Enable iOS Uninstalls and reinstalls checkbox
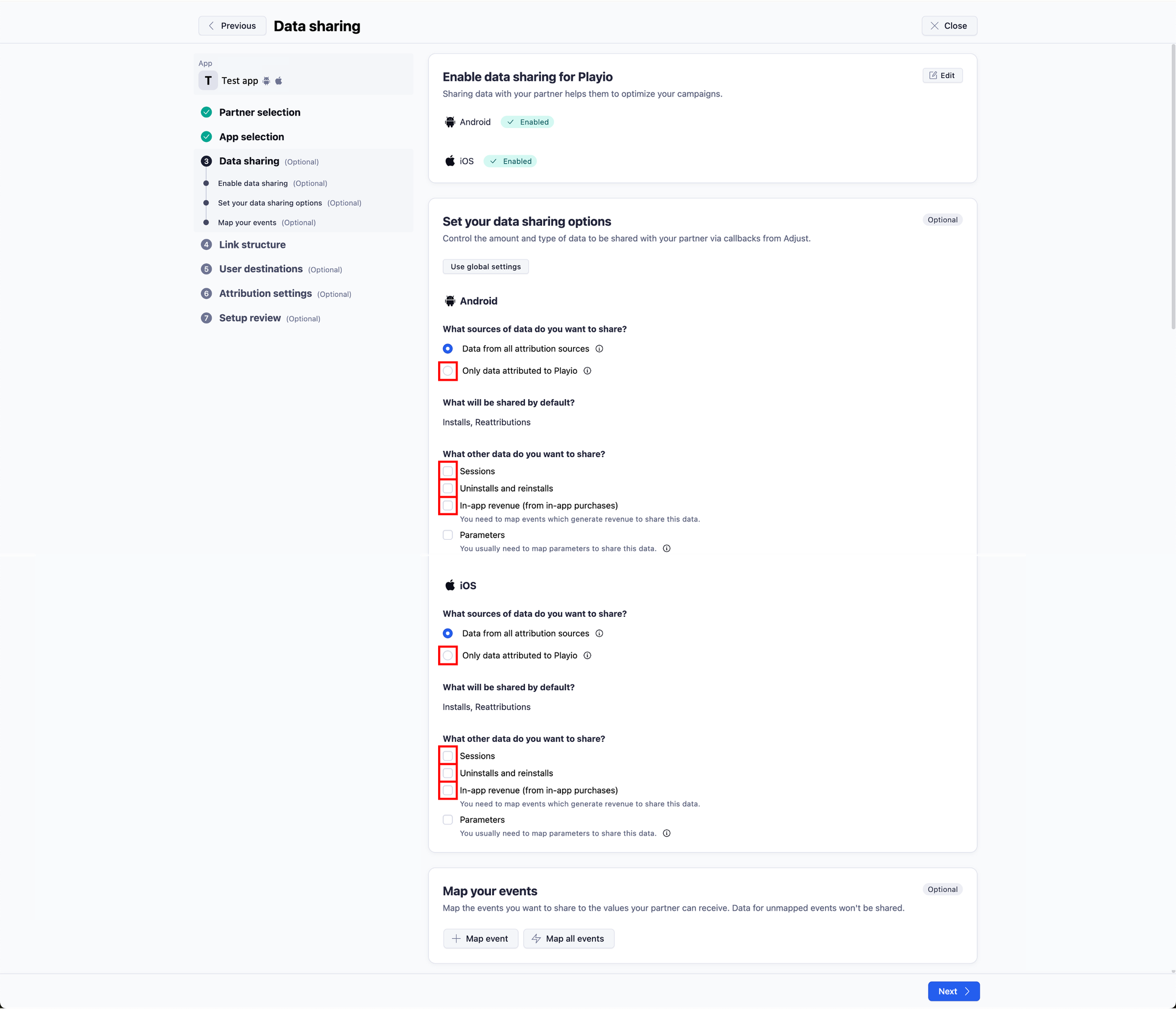 tap(448, 774)
